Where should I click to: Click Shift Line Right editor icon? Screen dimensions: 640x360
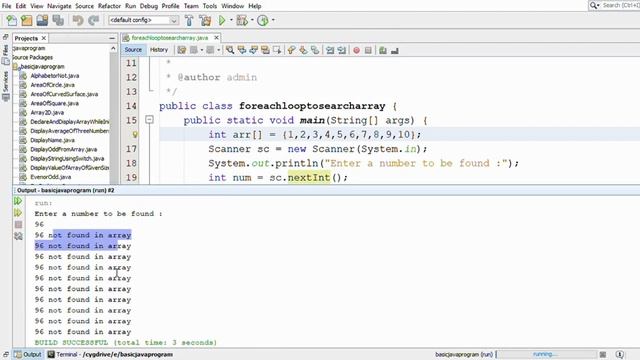[x=342, y=50]
